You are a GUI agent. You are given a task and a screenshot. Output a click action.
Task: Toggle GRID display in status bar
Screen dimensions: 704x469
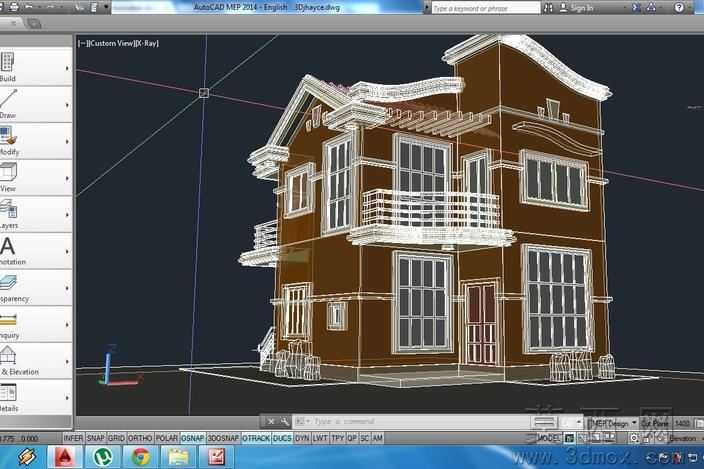116,438
